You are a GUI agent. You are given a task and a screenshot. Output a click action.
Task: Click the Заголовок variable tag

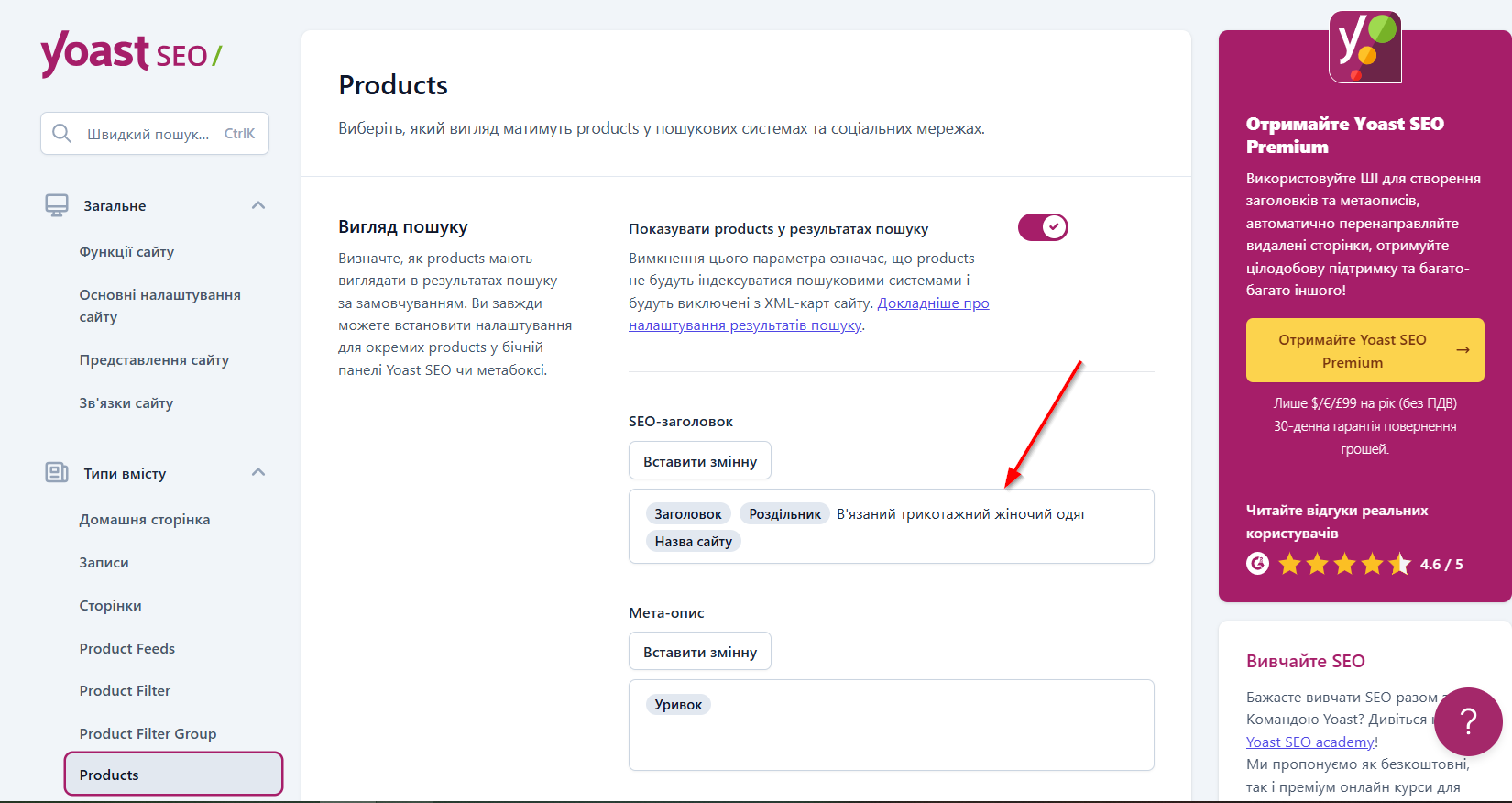[688, 514]
